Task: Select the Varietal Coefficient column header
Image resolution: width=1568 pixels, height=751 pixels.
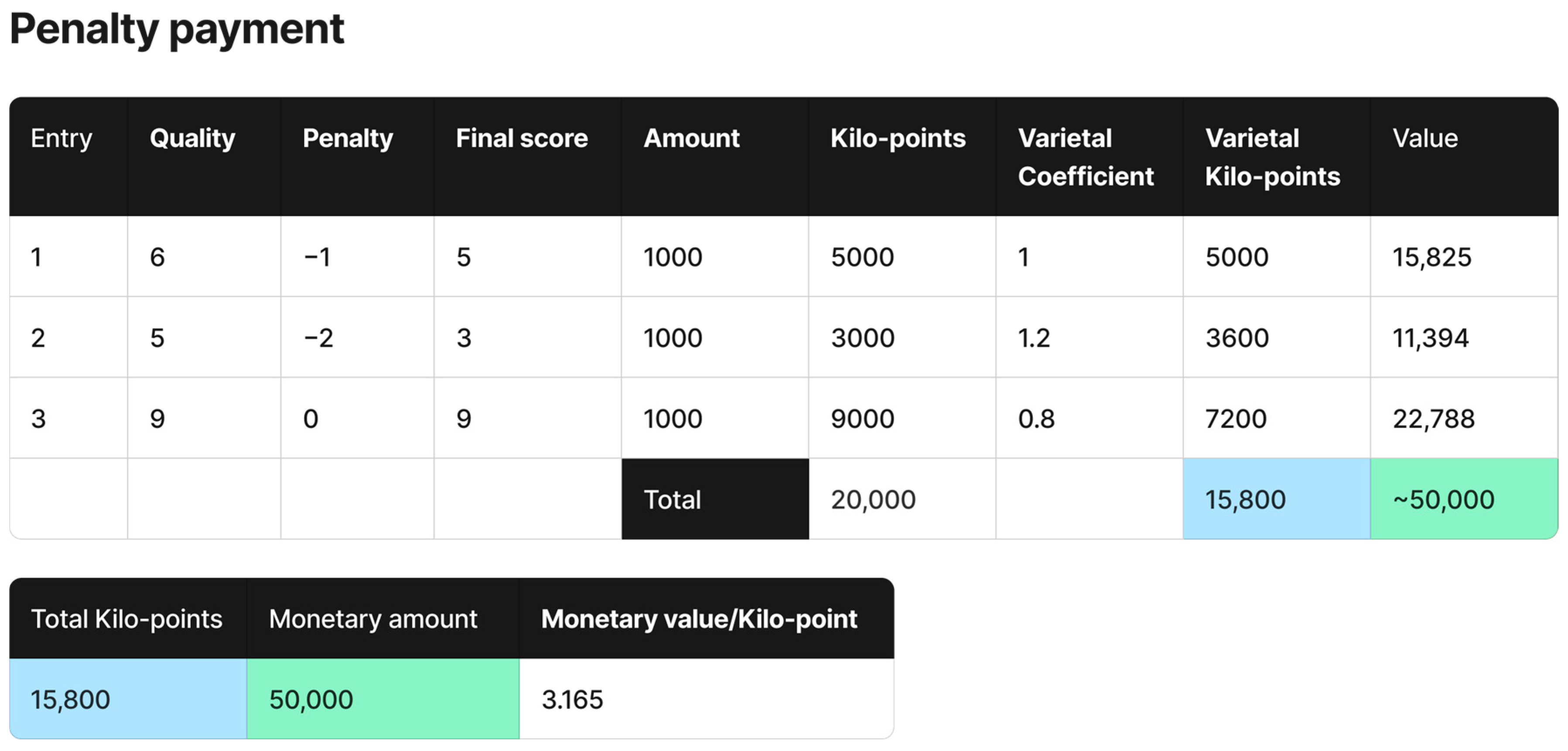Action: tap(1085, 157)
